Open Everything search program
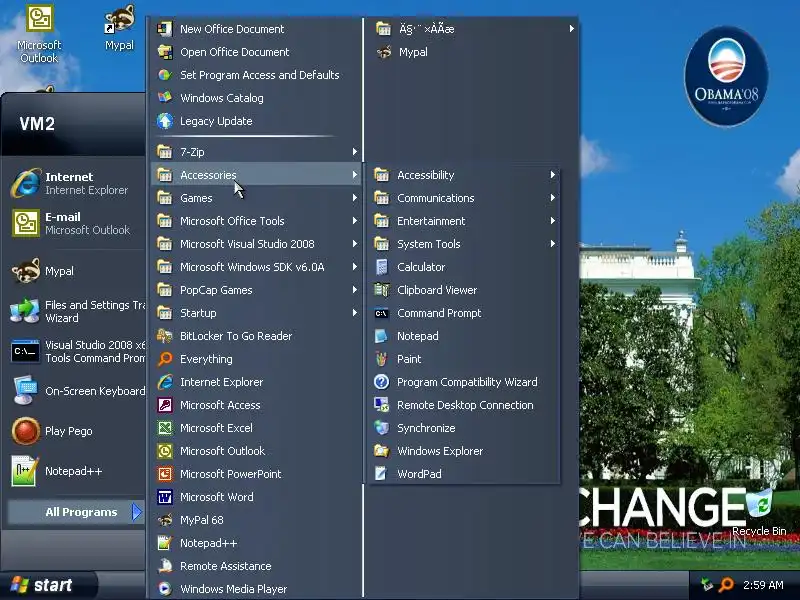800x600 pixels. (256, 359)
